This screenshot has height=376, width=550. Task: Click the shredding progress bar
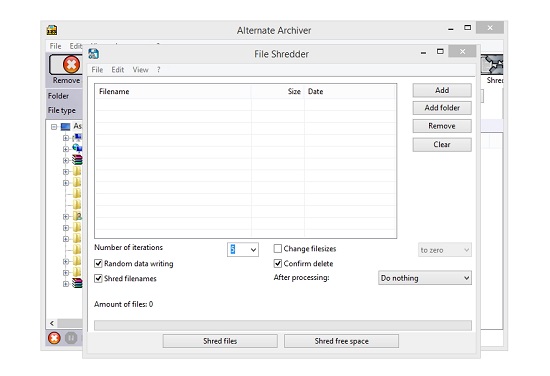click(283, 325)
